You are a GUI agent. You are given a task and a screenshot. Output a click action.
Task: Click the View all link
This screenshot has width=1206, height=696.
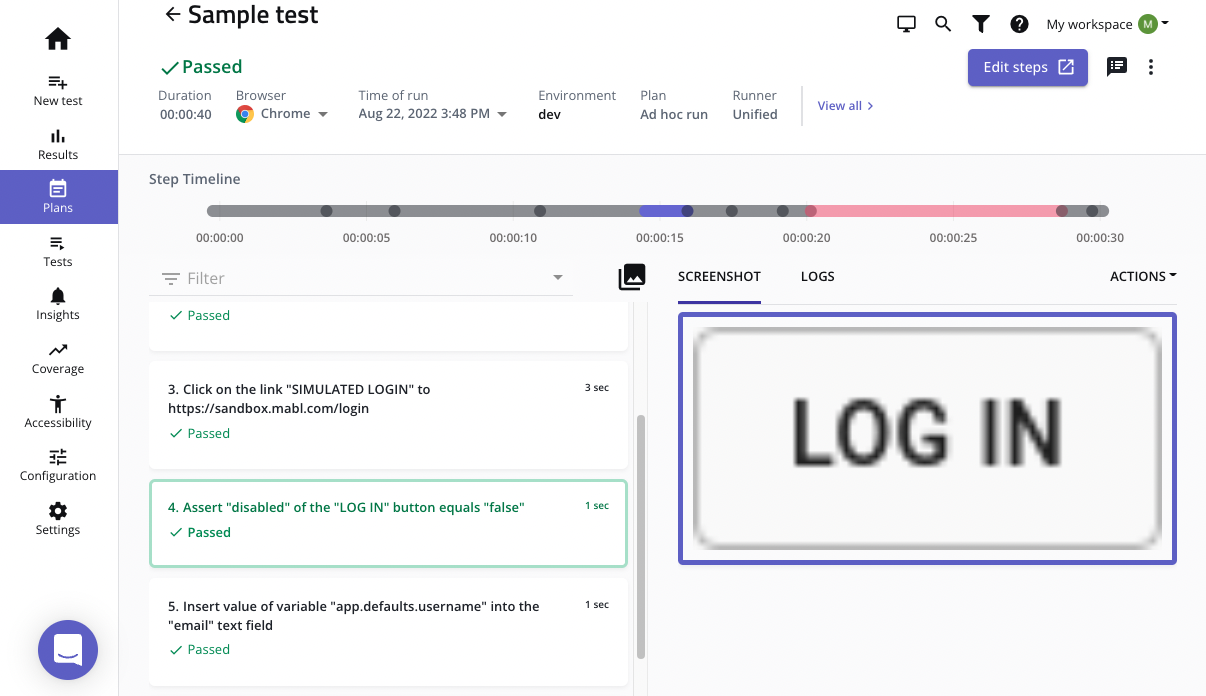tap(845, 105)
